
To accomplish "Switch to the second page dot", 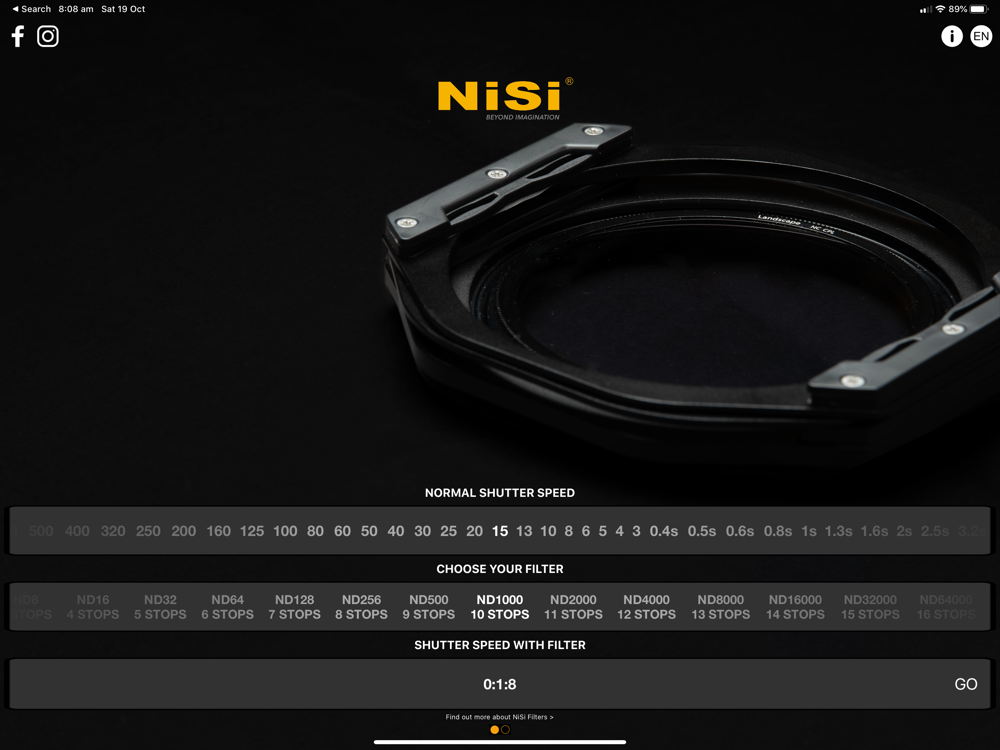I will pyautogui.click(x=506, y=730).
